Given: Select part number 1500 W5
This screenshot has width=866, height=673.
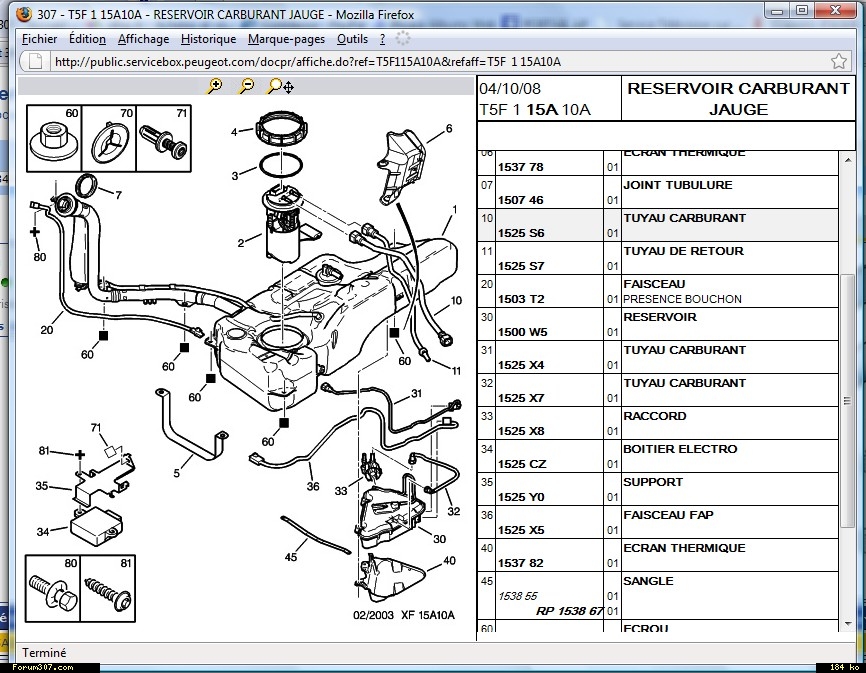Looking at the screenshot, I should point(521,332).
